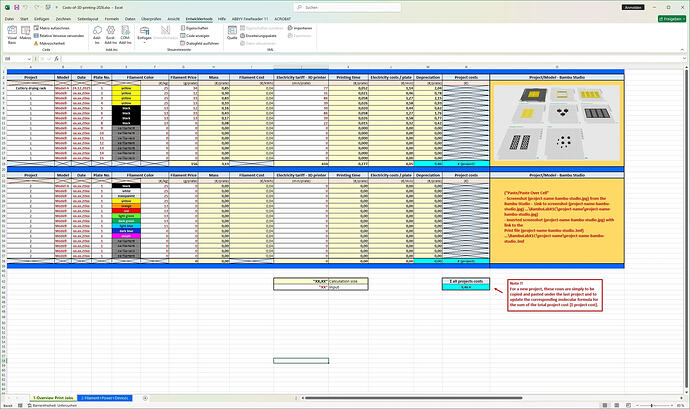Select the 'Printing time' header in first table

coord(349,77)
